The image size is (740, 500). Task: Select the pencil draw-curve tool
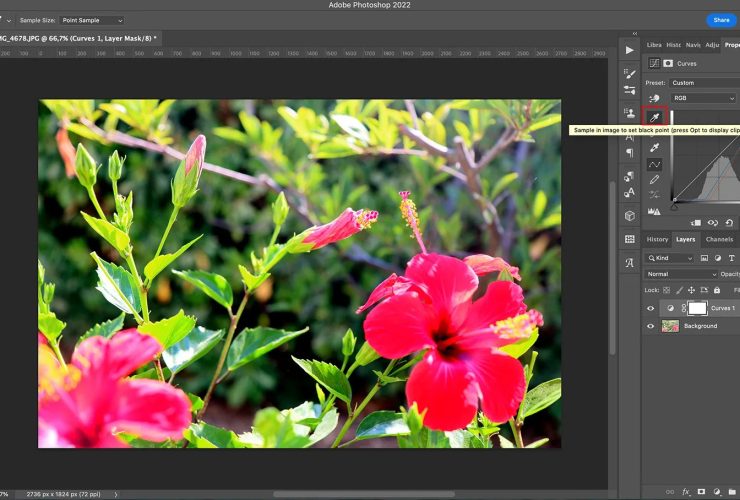coord(655,180)
